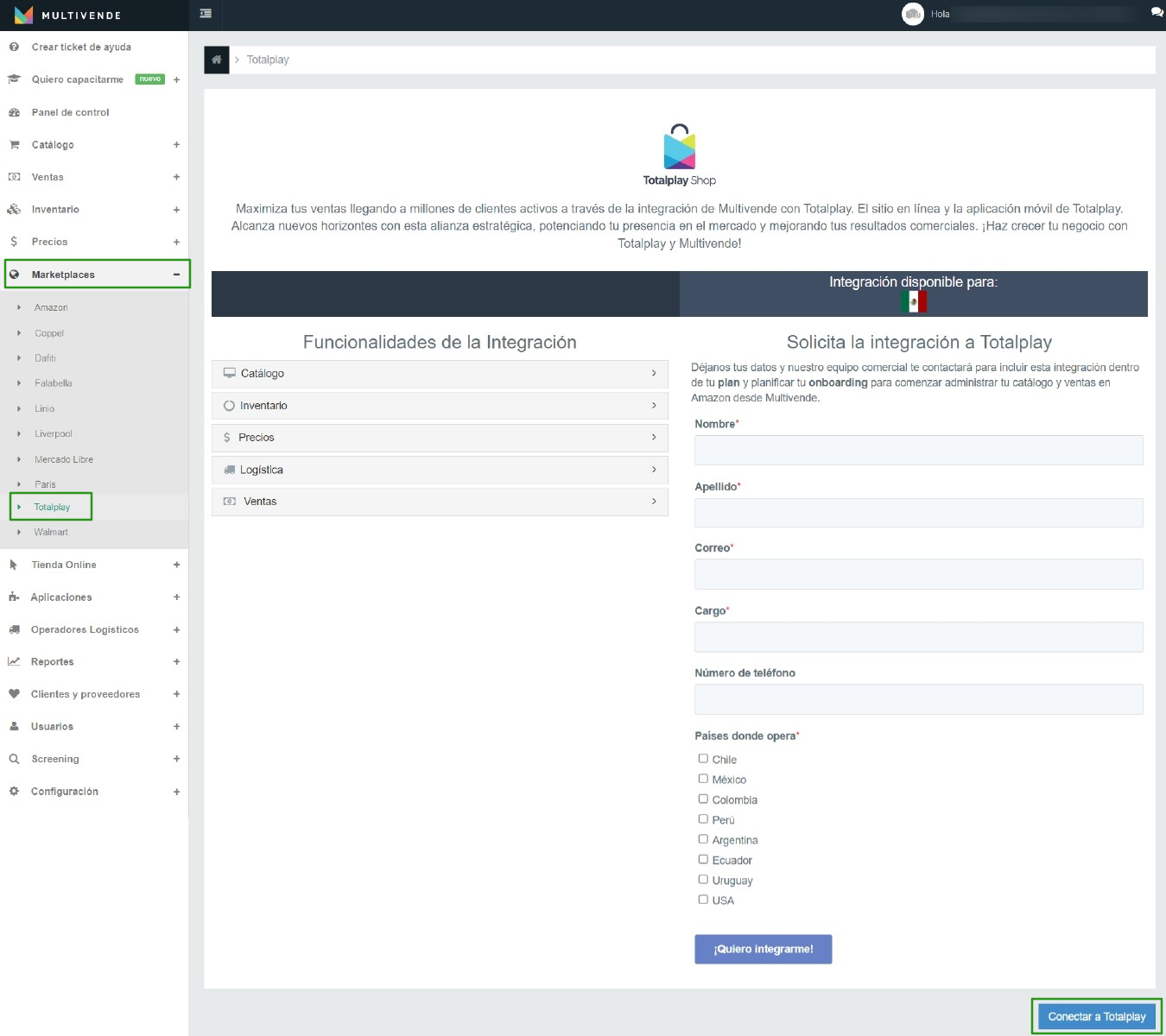1166x1036 pixels.
Task: Open Walmart marketplace submenu item
Action: pos(51,532)
